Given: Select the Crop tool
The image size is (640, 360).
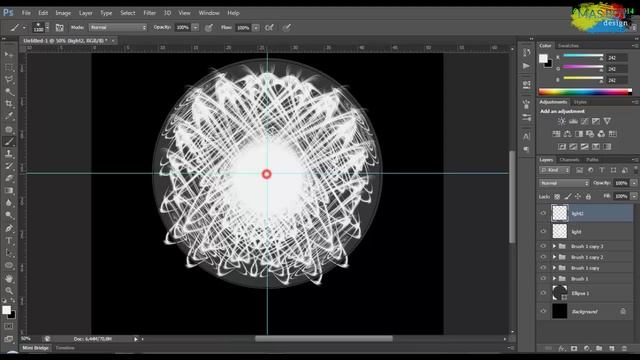Looking at the screenshot, I should [x=9, y=104].
